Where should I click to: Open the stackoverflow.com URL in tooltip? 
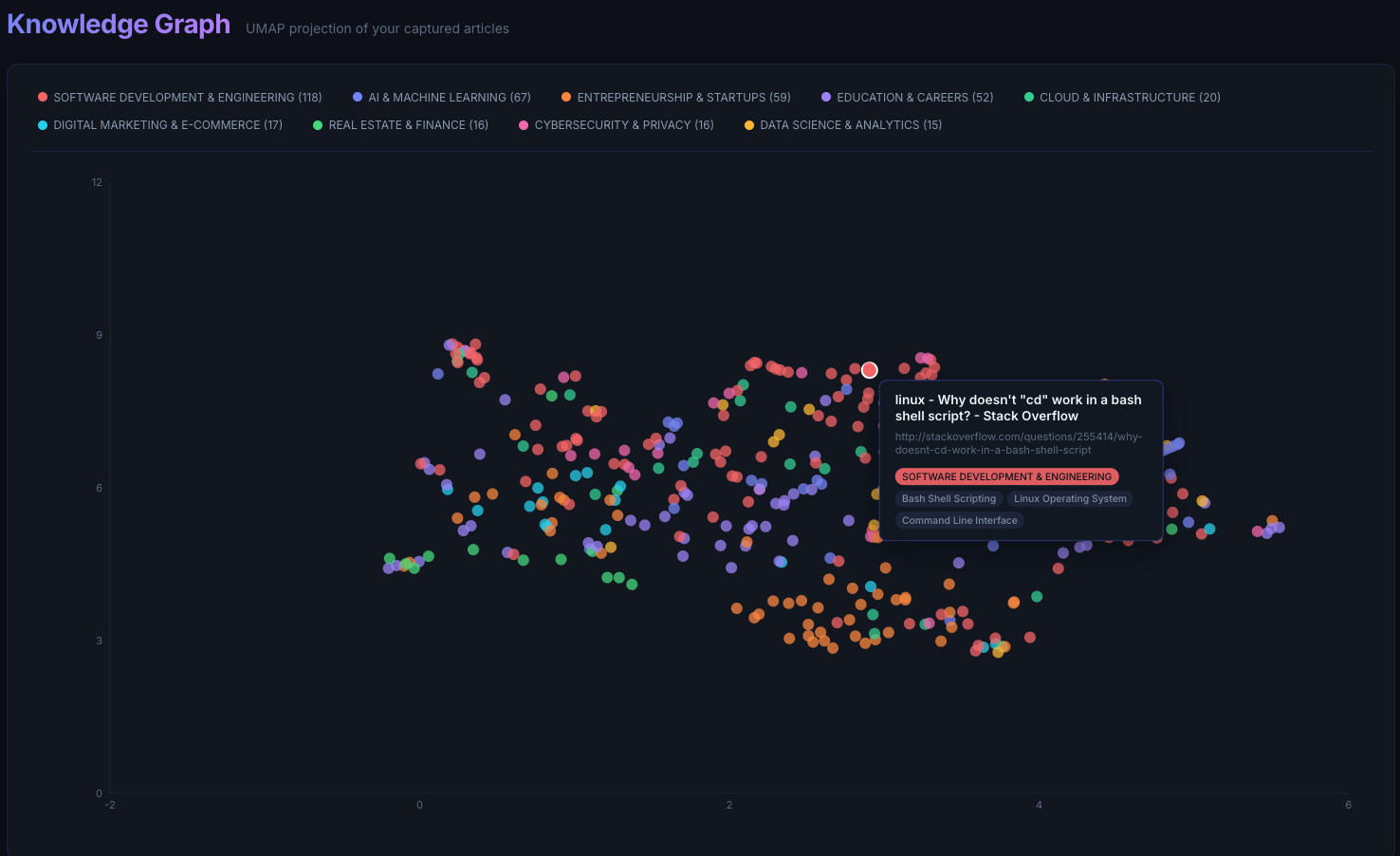point(1019,443)
